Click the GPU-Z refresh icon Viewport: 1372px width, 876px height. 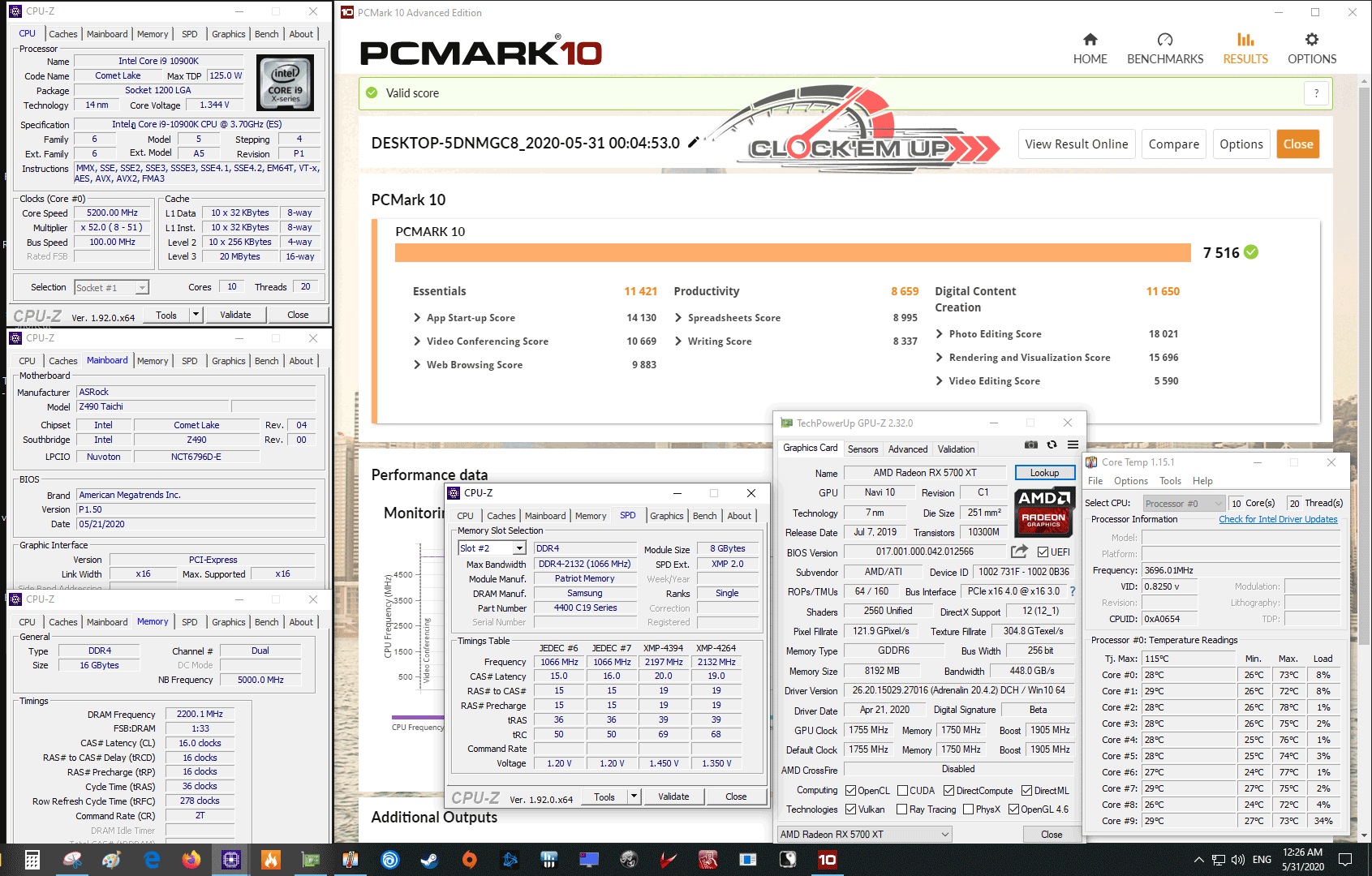click(x=1052, y=444)
